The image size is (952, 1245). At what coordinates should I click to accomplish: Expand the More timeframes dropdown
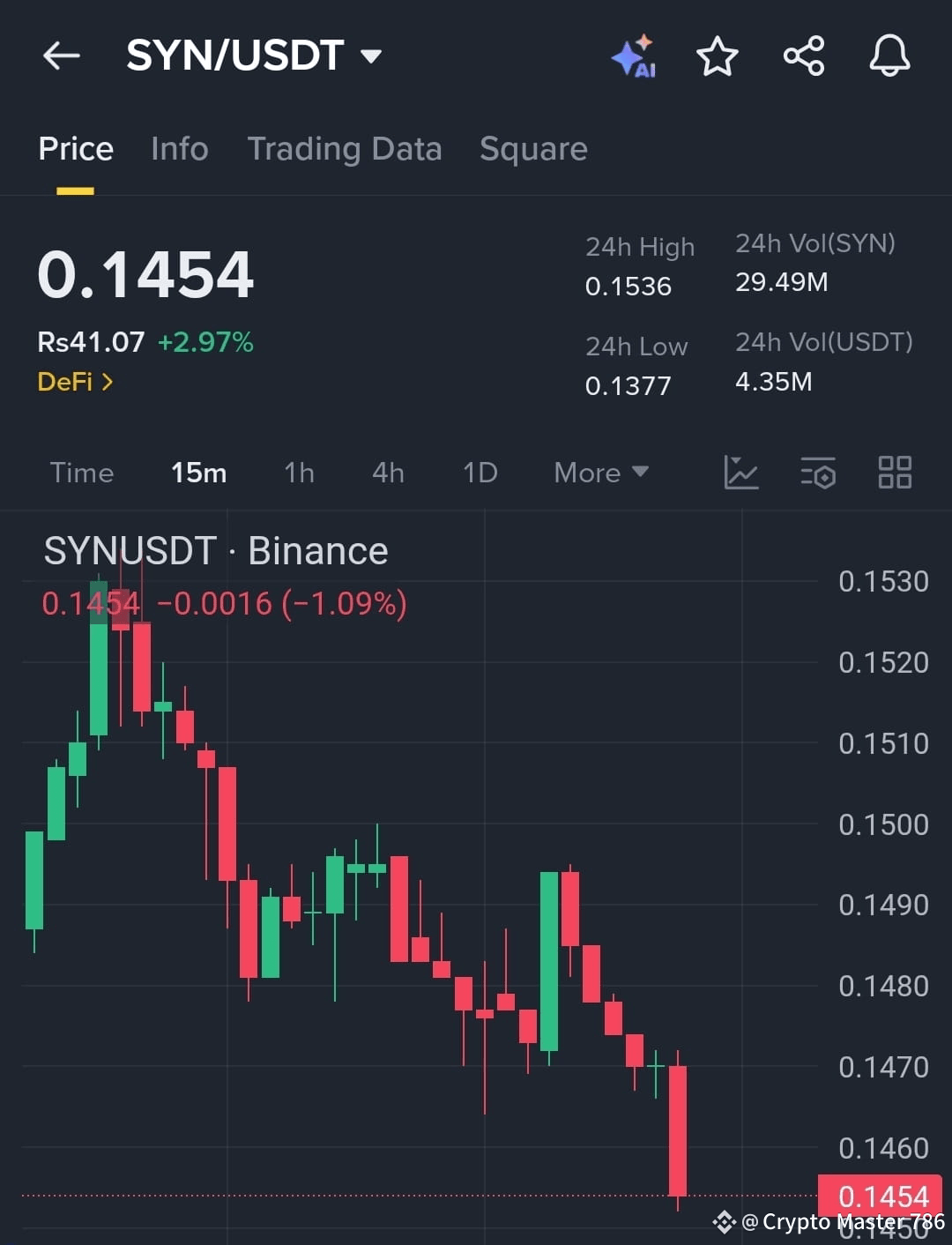tap(601, 473)
